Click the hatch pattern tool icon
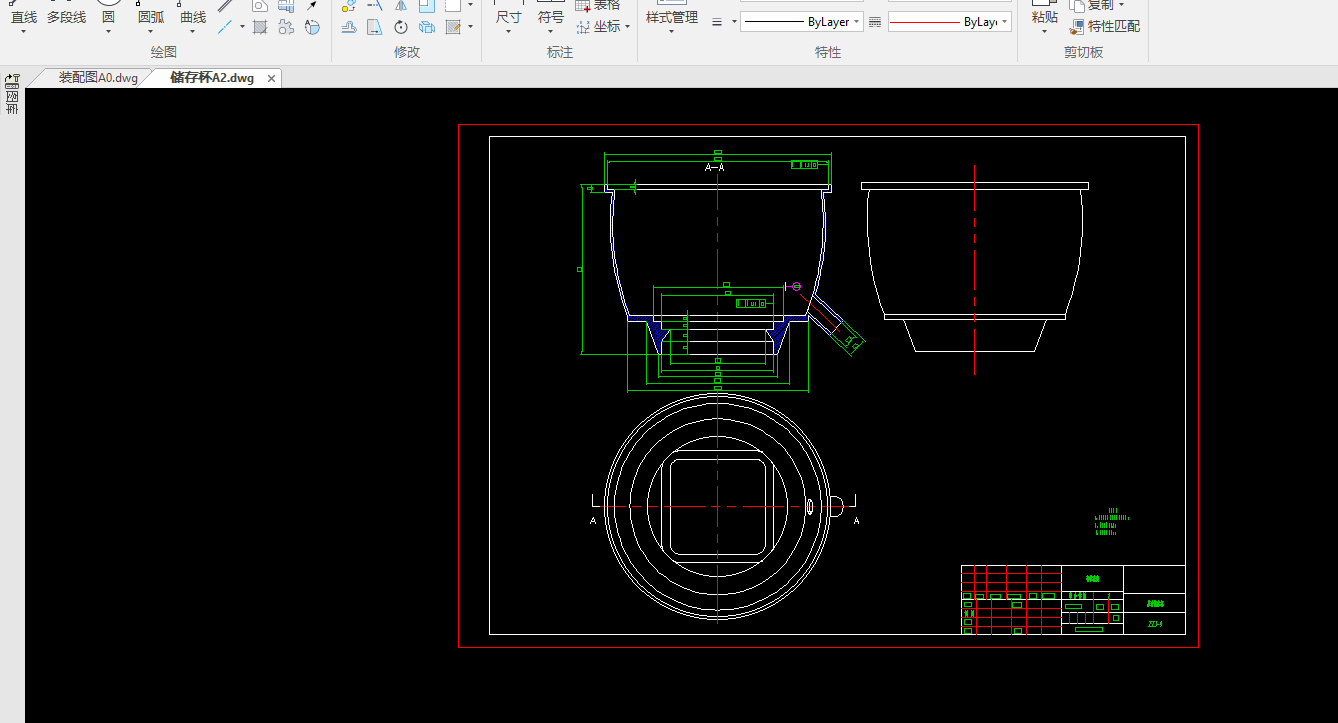Image resolution: width=1338 pixels, height=723 pixels. [260, 27]
